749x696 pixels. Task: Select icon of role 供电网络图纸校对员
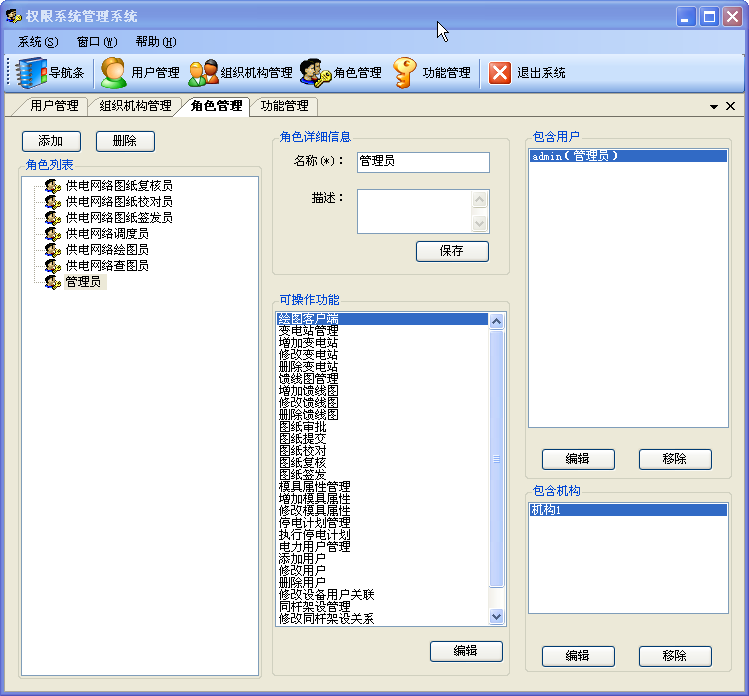pyautogui.click(x=53, y=202)
